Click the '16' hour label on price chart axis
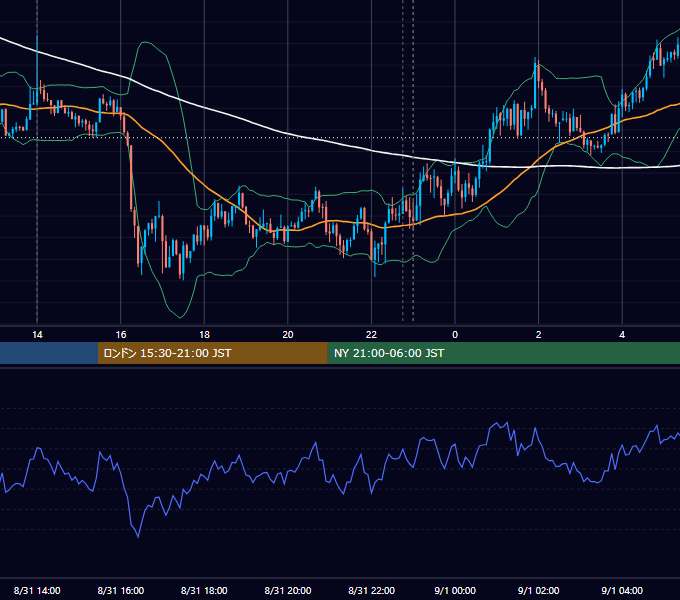 pyautogui.click(x=121, y=335)
